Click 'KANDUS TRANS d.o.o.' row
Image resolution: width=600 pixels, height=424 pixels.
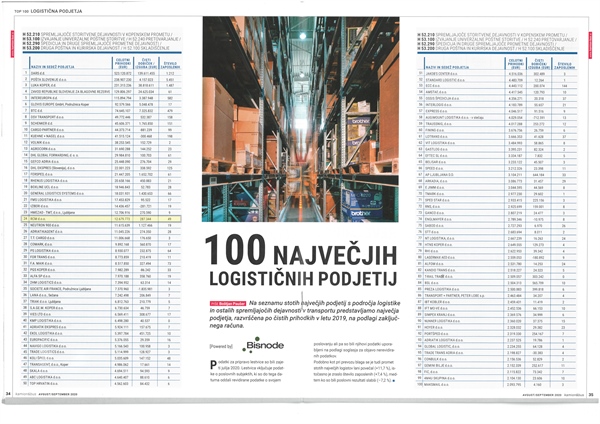[x=497, y=270]
